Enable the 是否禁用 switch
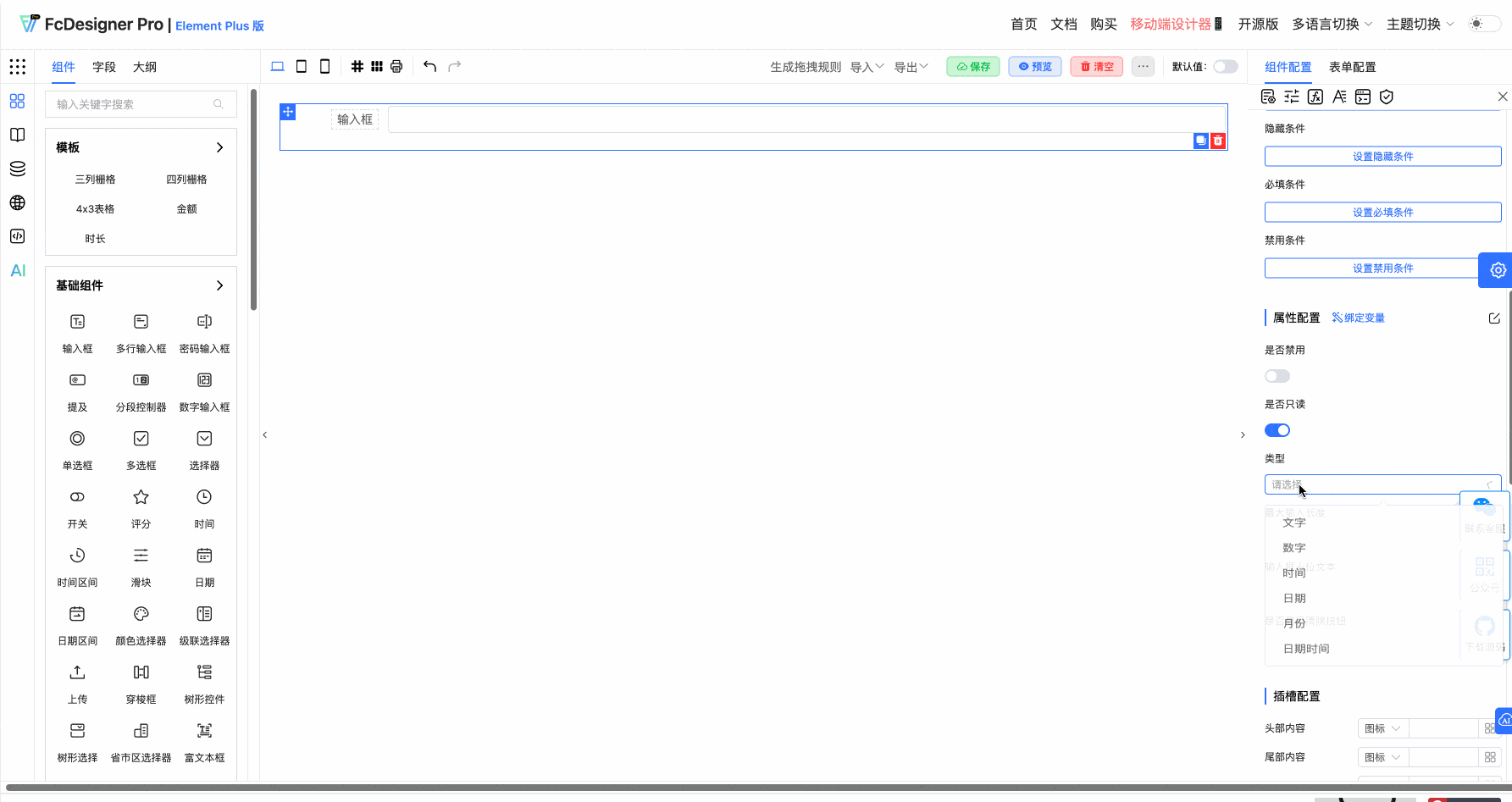The height and width of the screenshot is (802, 1512). (x=1277, y=376)
